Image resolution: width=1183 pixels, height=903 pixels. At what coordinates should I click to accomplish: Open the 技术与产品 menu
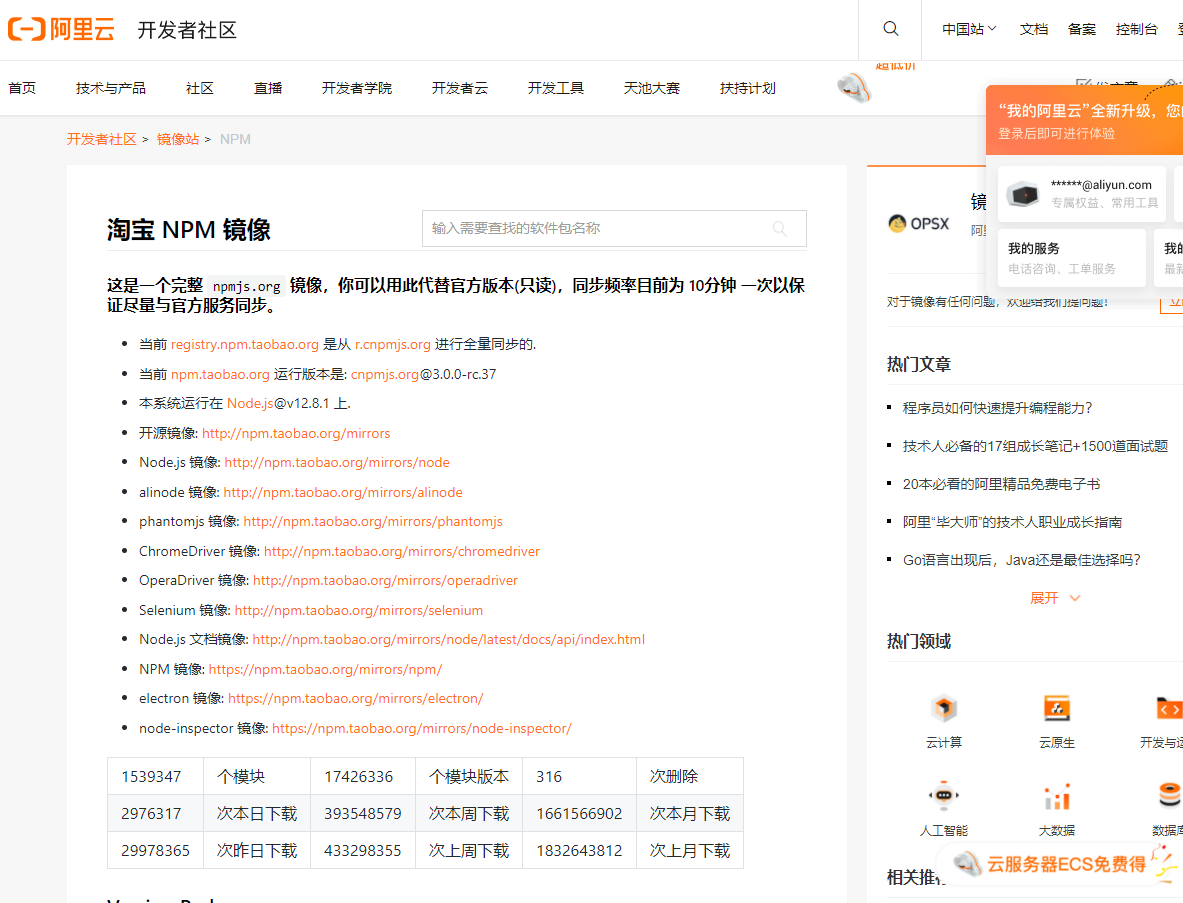tap(111, 88)
